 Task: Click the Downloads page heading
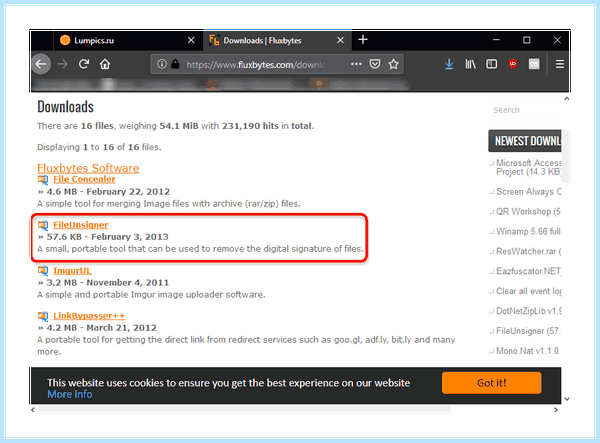(65, 107)
